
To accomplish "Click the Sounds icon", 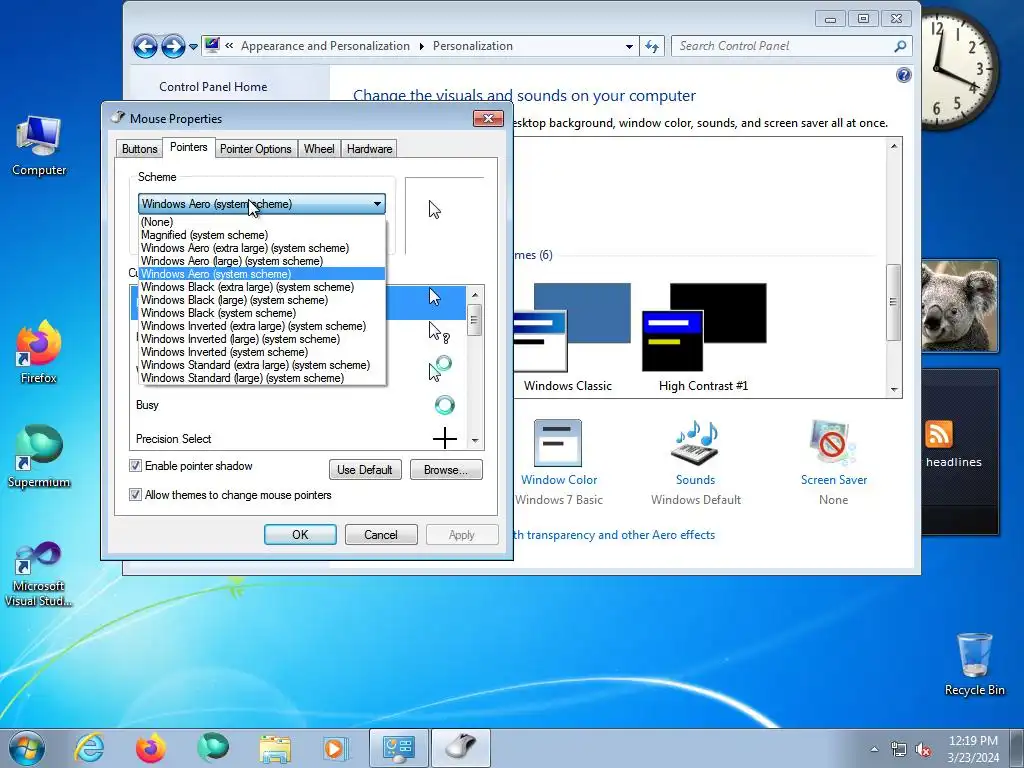I will click(695, 444).
